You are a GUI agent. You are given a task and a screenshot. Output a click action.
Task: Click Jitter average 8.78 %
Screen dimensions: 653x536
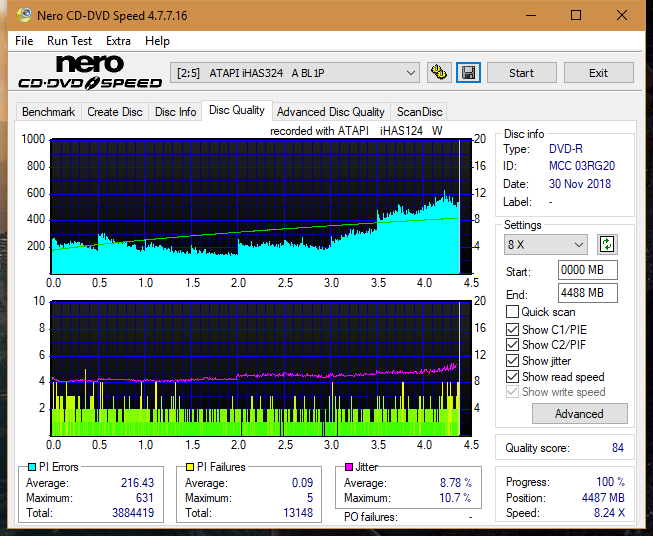(456, 483)
